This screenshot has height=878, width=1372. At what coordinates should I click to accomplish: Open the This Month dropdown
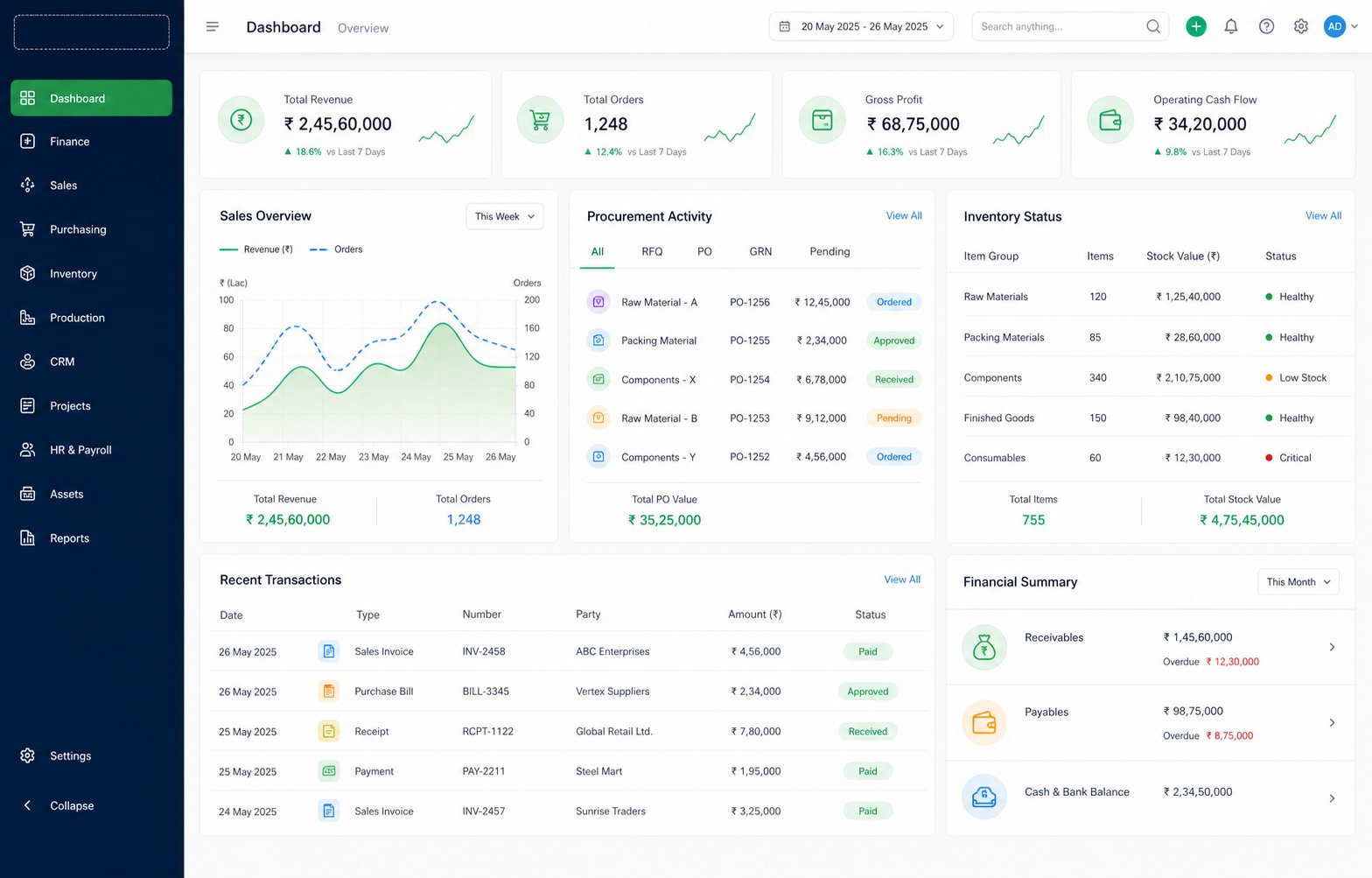pyautogui.click(x=1298, y=582)
